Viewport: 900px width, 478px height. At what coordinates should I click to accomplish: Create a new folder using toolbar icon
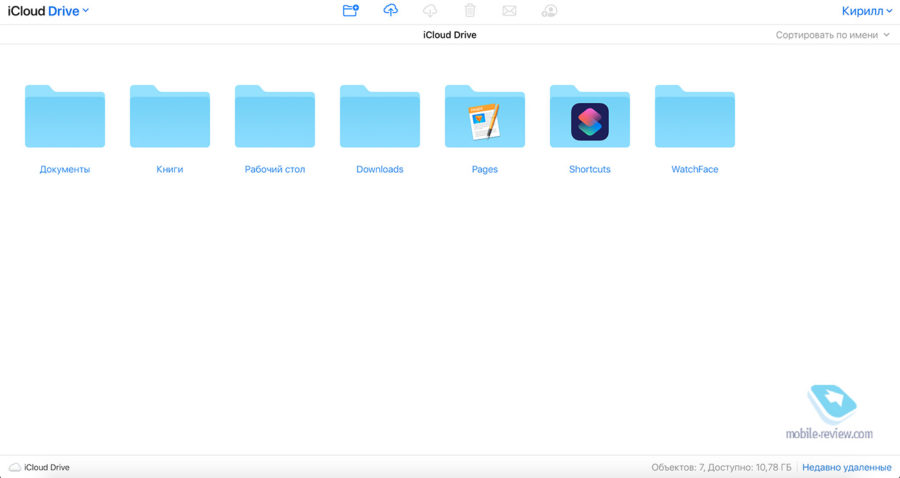[350, 10]
